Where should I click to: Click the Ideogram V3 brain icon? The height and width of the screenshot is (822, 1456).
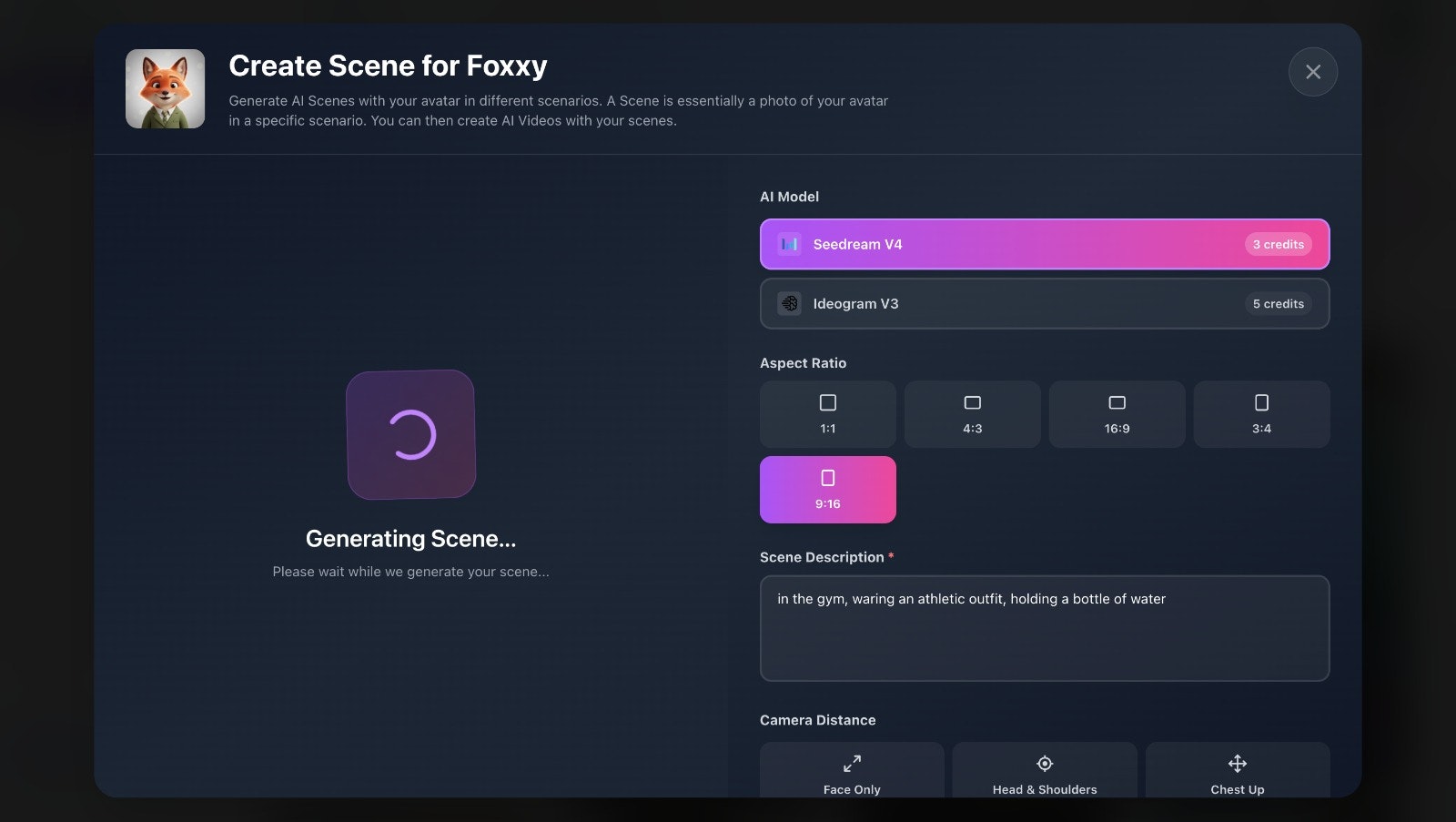[x=789, y=304]
